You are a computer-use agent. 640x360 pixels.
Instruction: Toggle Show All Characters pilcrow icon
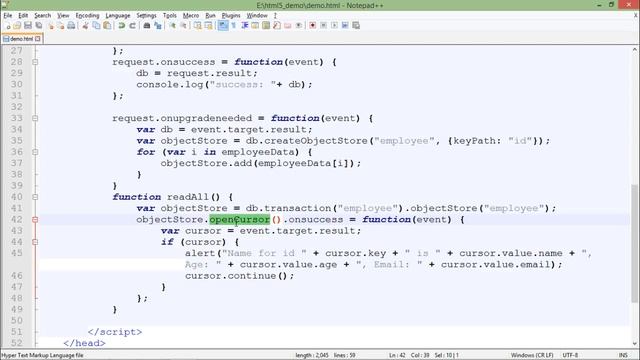pos(233,25)
